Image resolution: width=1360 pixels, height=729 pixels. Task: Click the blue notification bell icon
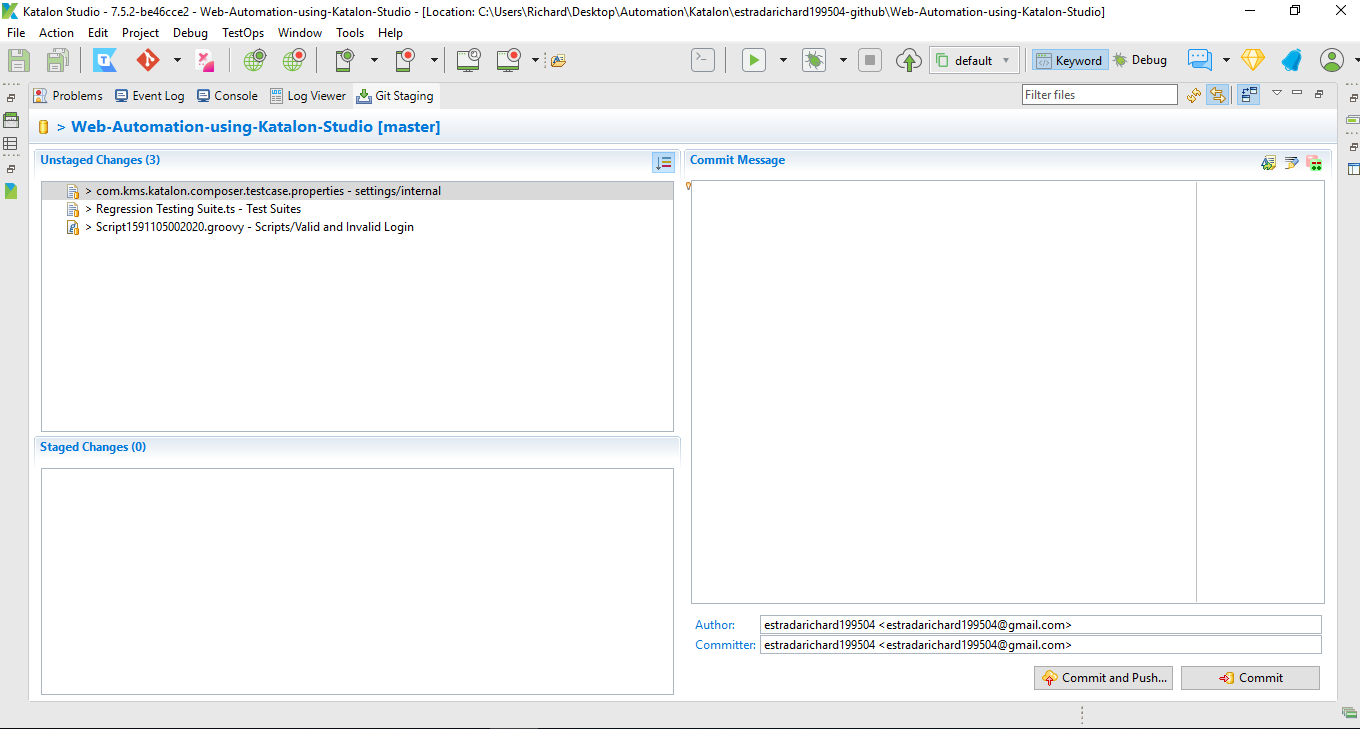[x=1292, y=60]
